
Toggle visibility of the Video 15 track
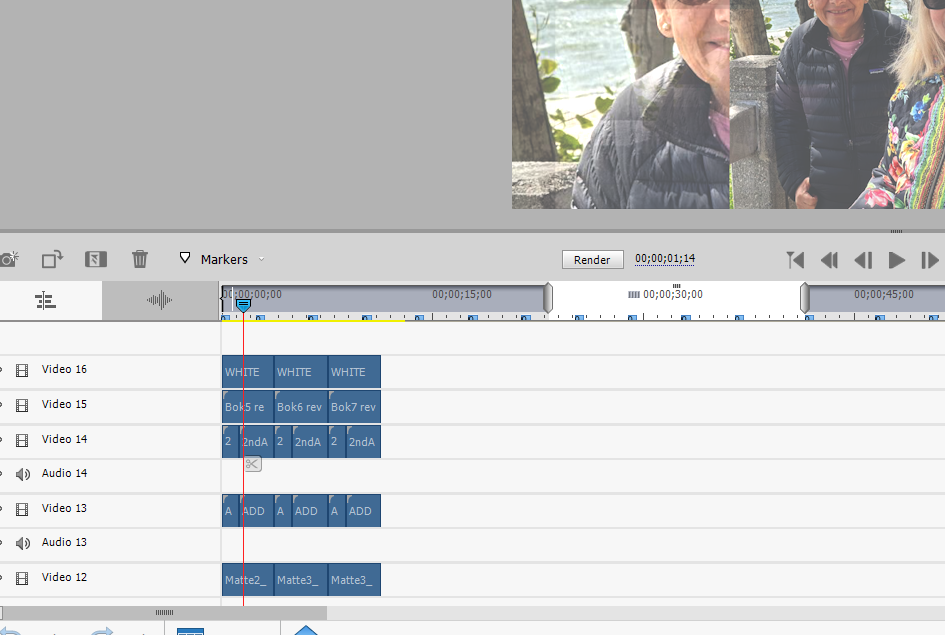click(22, 404)
